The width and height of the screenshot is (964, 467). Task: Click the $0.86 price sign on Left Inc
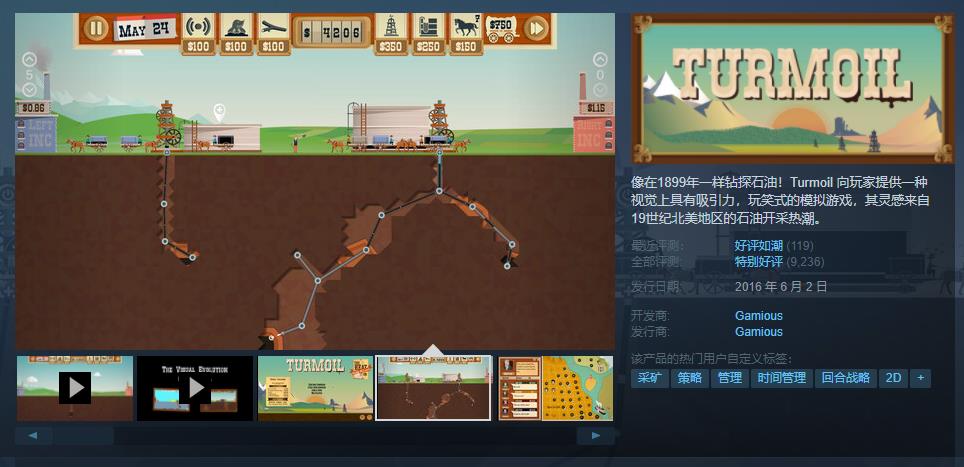point(32,108)
